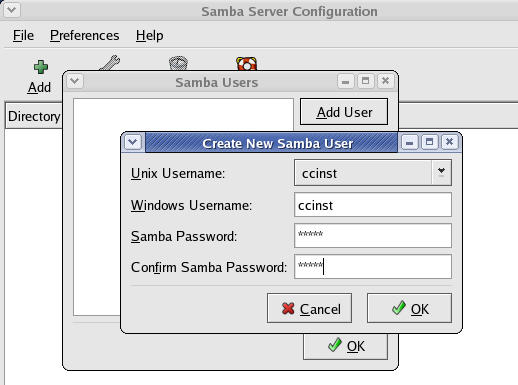The width and height of the screenshot is (518, 385).
Task: Close the Samba Users window
Action: click(385, 81)
